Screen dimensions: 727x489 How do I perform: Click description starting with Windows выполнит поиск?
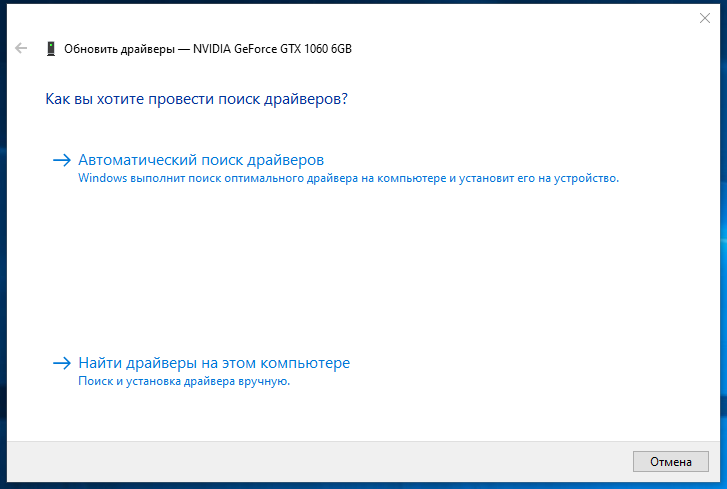coord(348,178)
